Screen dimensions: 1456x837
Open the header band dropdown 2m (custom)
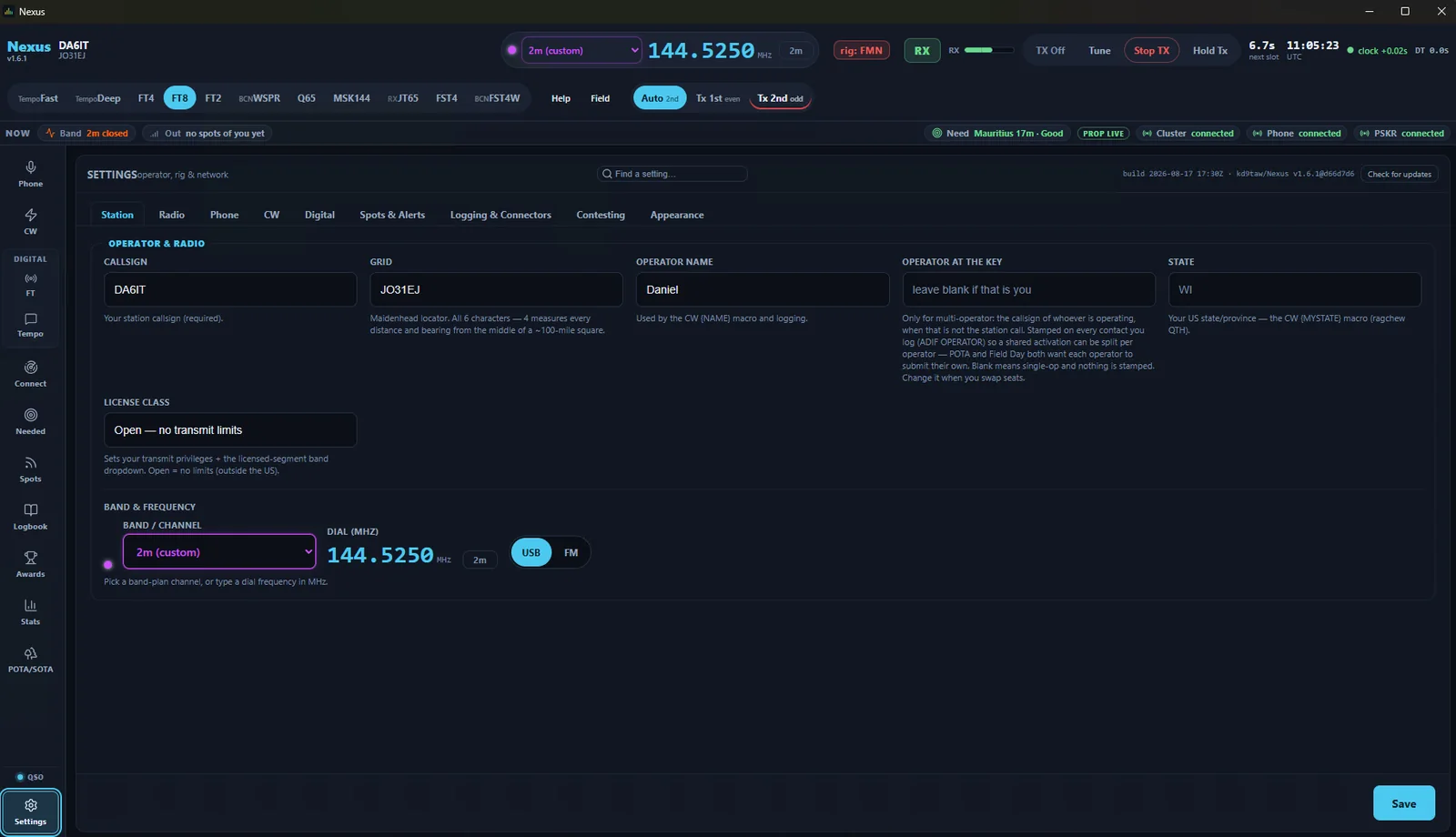point(581,51)
